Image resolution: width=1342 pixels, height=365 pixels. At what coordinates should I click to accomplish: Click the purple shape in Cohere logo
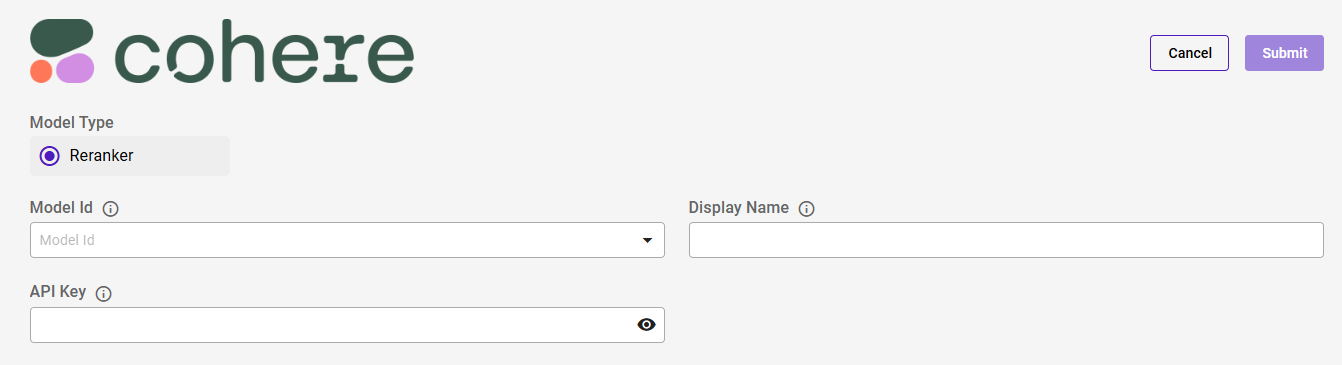[x=75, y=69]
